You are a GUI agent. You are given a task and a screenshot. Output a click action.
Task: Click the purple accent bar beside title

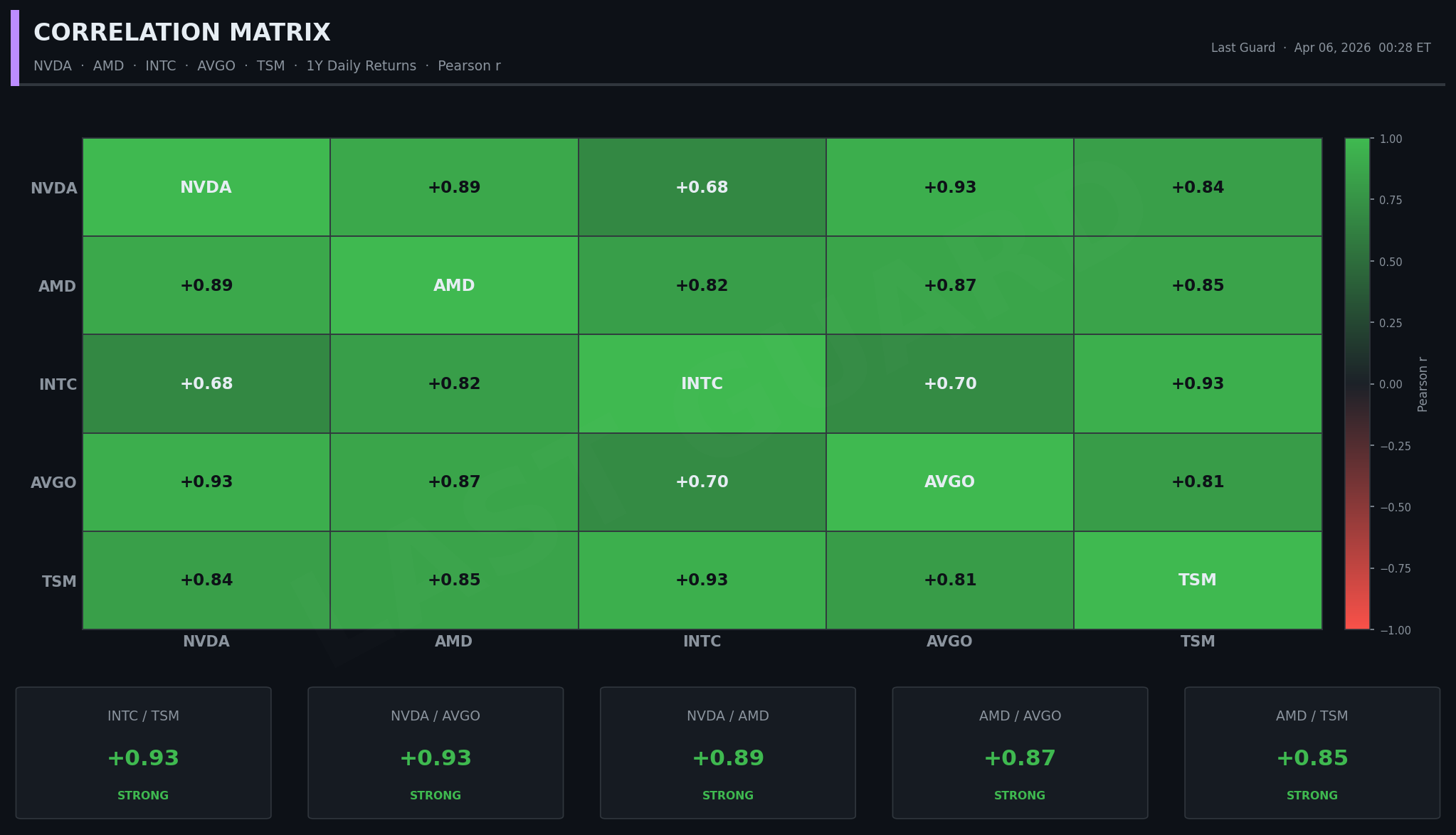[x=15, y=48]
